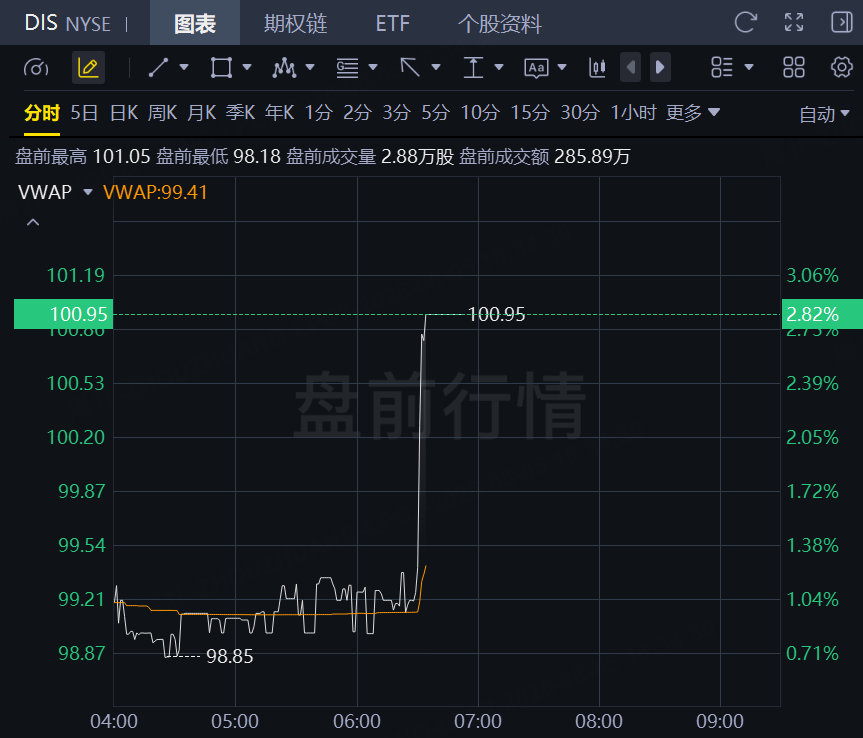This screenshot has width=863, height=738.
Task: Open chart settings gear
Action: tap(842, 67)
